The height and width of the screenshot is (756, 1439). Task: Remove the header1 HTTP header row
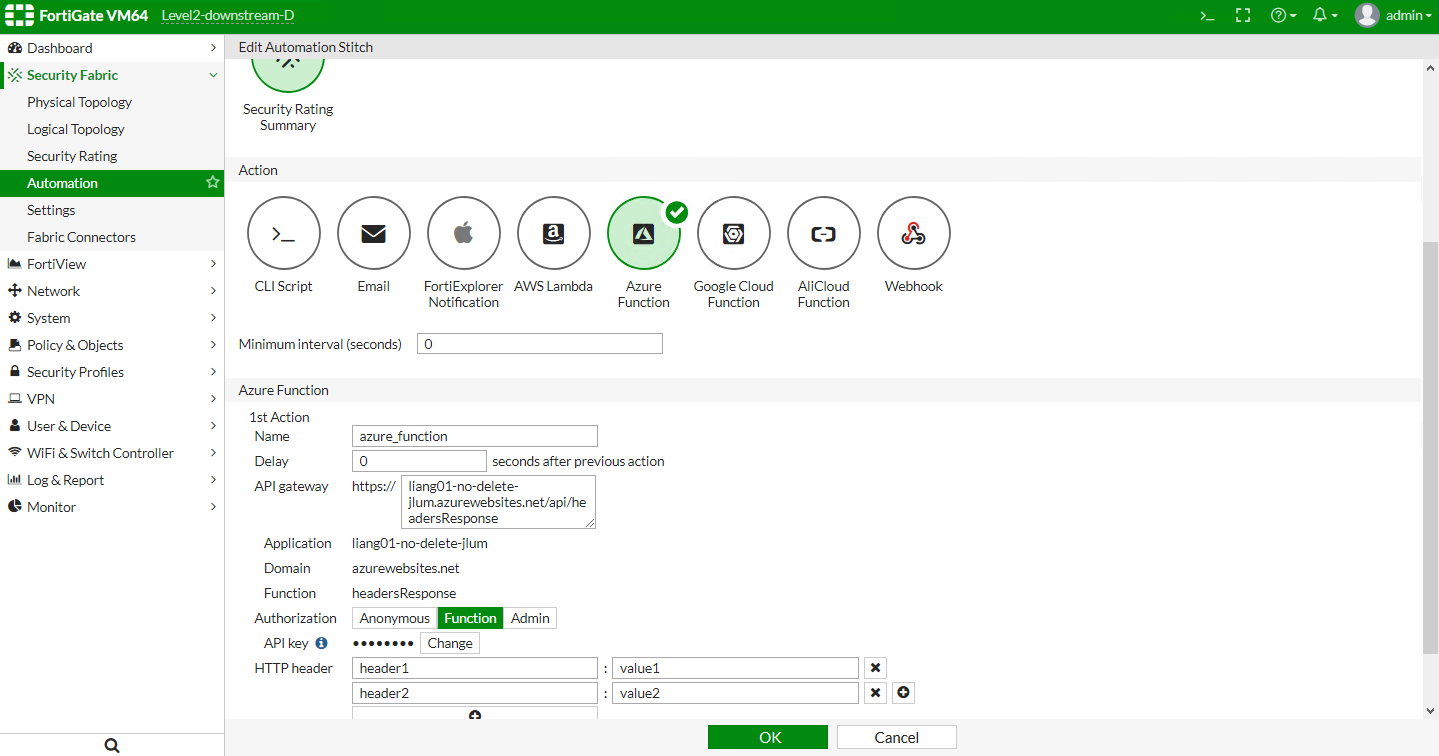coord(875,668)
